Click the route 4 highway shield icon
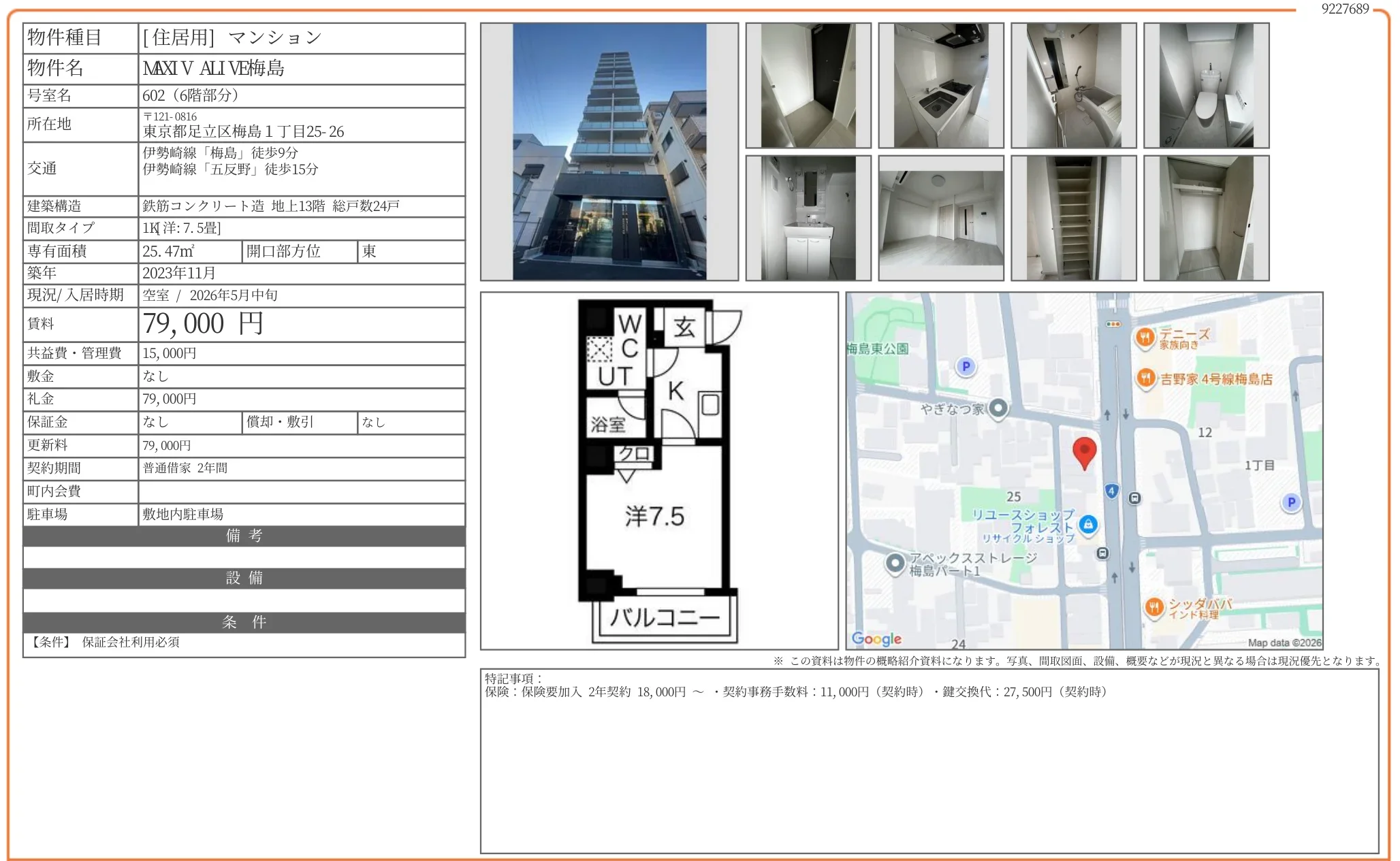The width and height of the screenshot is (1400, 861). (1111, 491)
